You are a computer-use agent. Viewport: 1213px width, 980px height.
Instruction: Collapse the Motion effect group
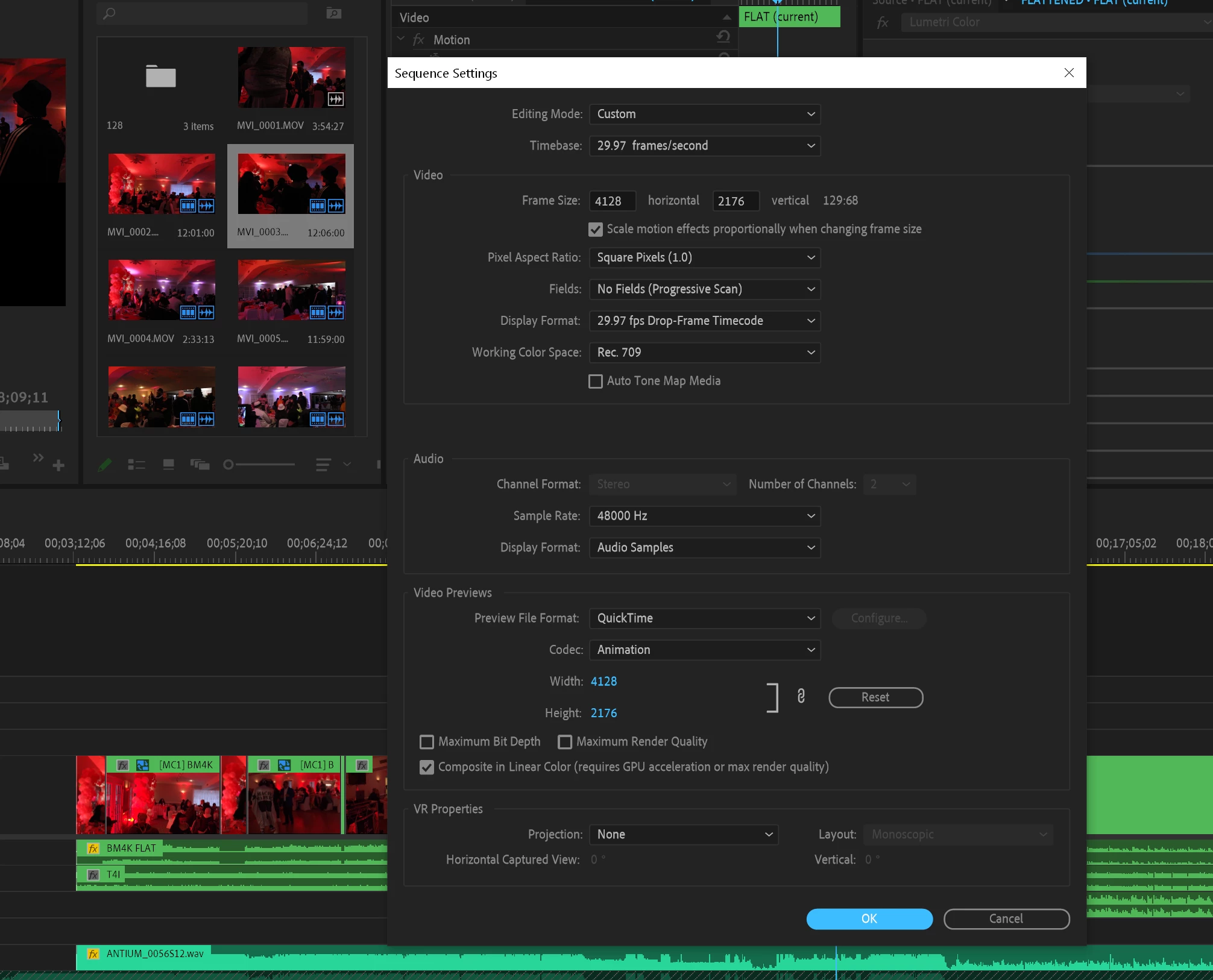point(401,39)
